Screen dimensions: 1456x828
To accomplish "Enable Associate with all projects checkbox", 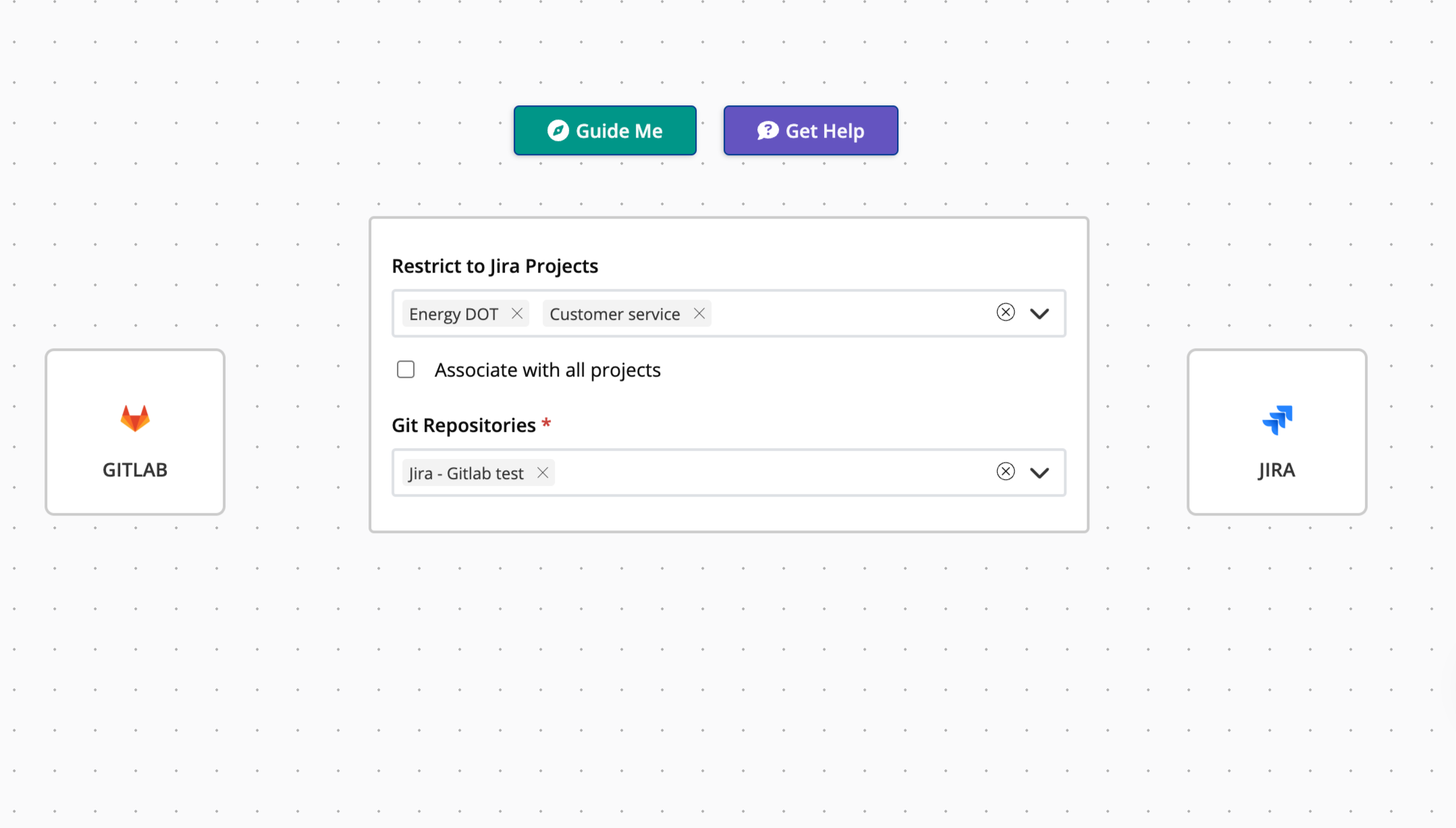I will point(406,370).
